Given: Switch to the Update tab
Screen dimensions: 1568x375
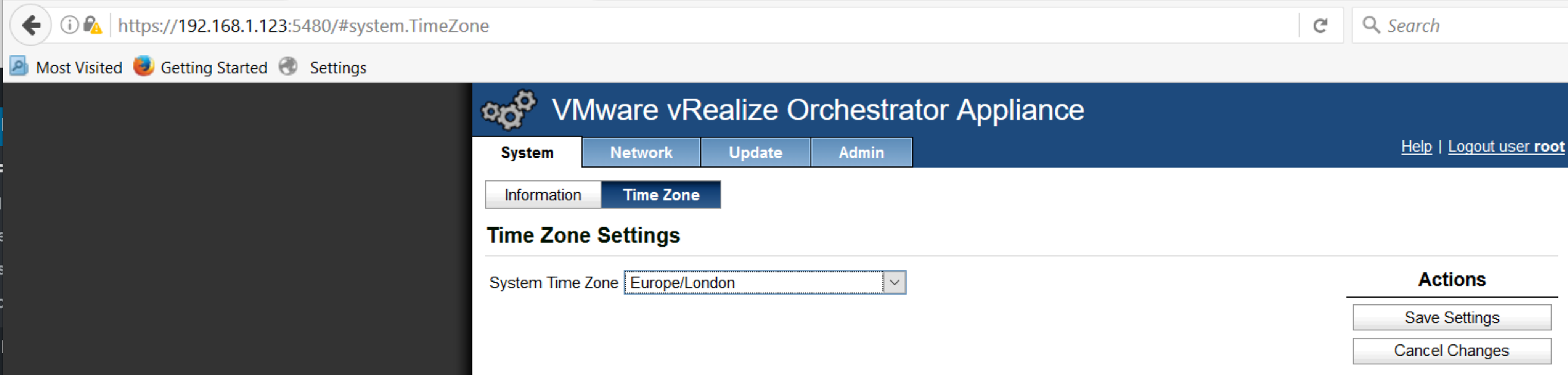Looking at the screenshot, I should (755, 153).
